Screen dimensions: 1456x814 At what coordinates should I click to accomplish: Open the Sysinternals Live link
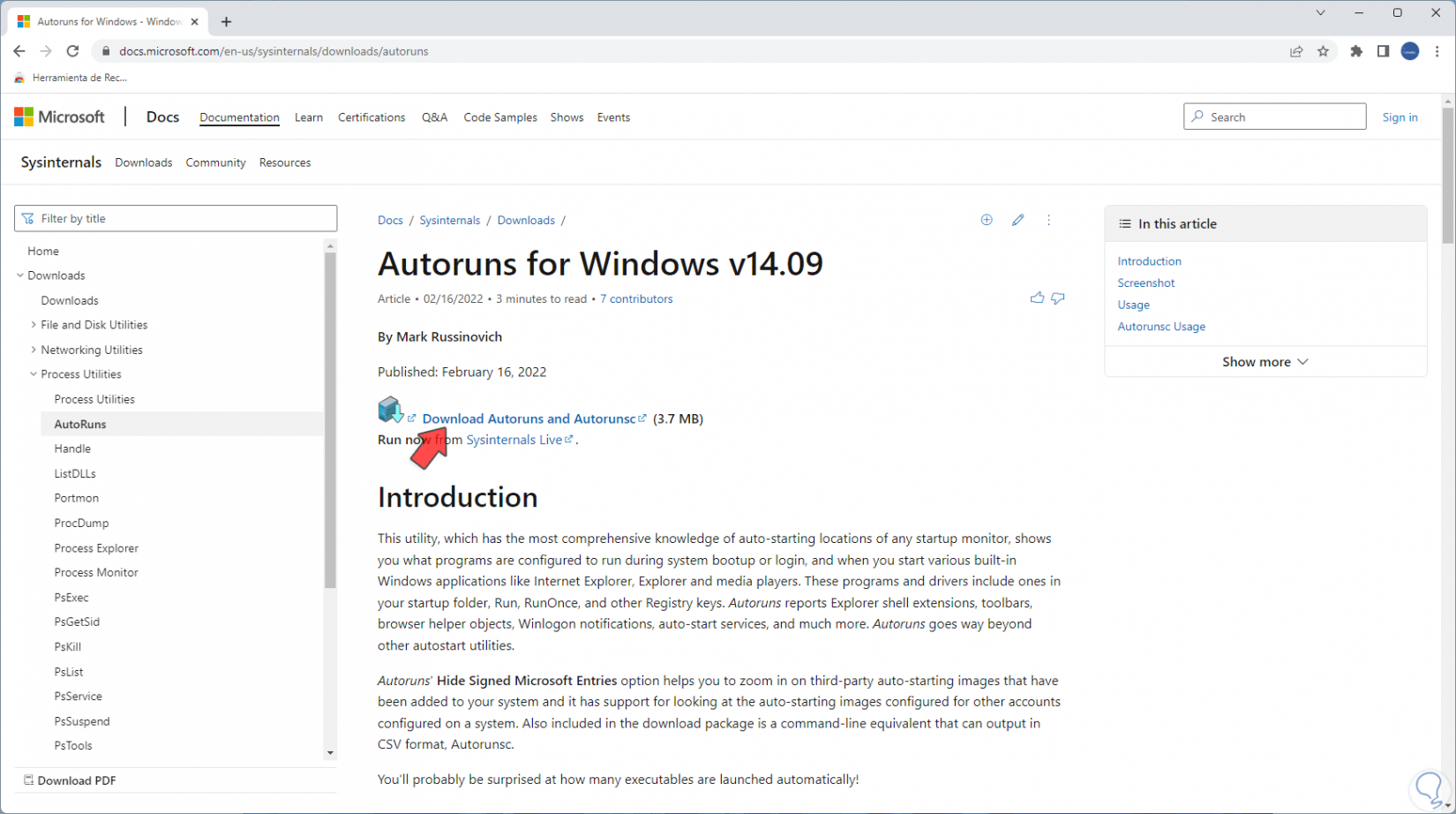click(x=514, y=440)
